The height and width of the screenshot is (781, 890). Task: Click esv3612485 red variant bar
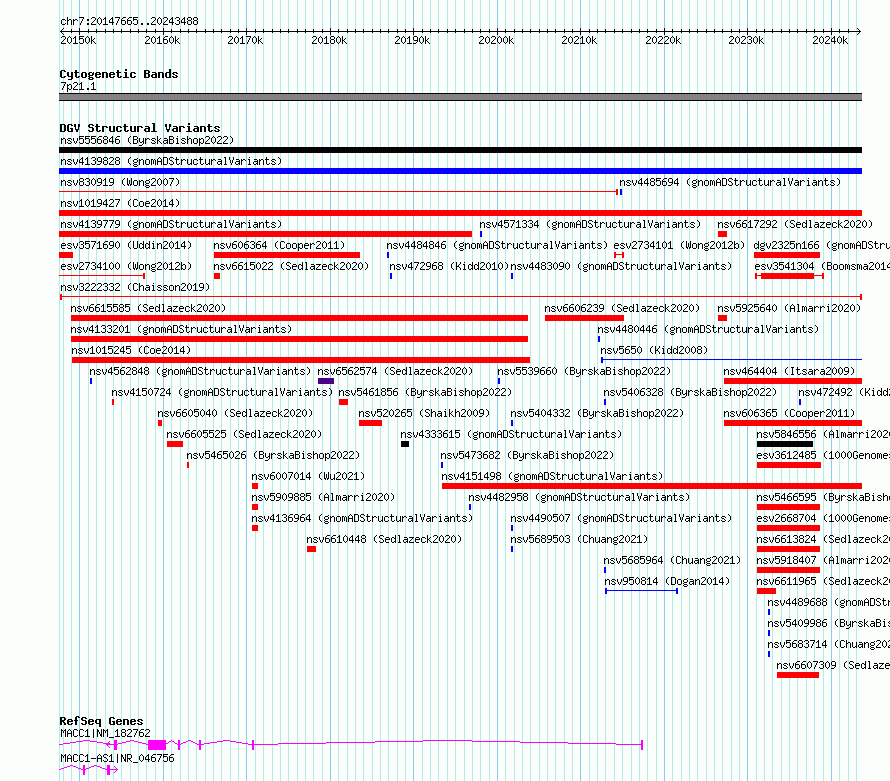[789, 465]
